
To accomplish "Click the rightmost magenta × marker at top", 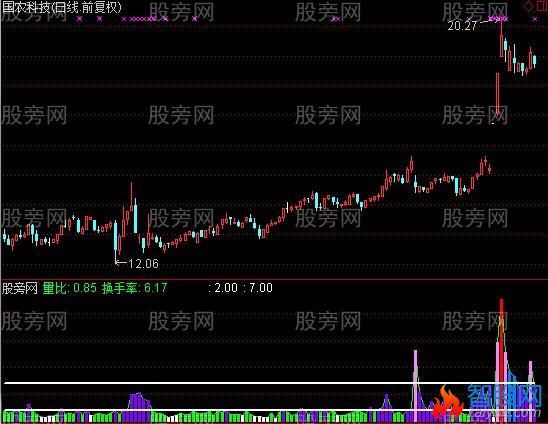I will pyautogui.click(x=535, y=19).
